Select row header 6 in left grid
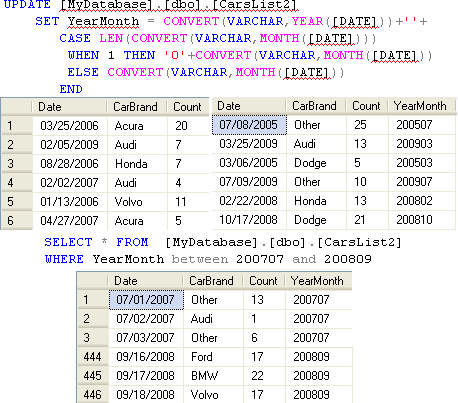Screen dimensions: 458x403 point(17,220)
